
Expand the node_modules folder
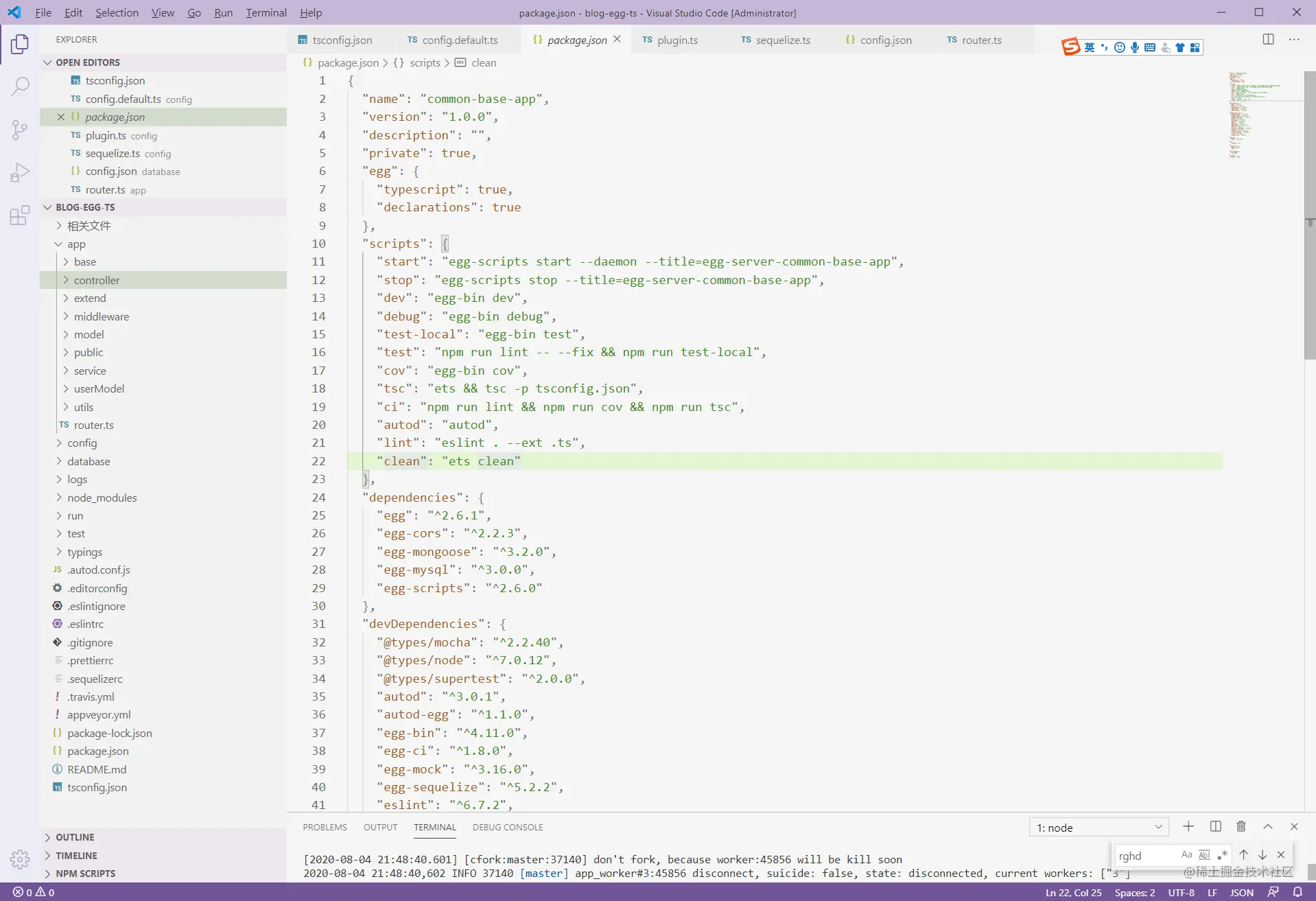click(163, 498)
